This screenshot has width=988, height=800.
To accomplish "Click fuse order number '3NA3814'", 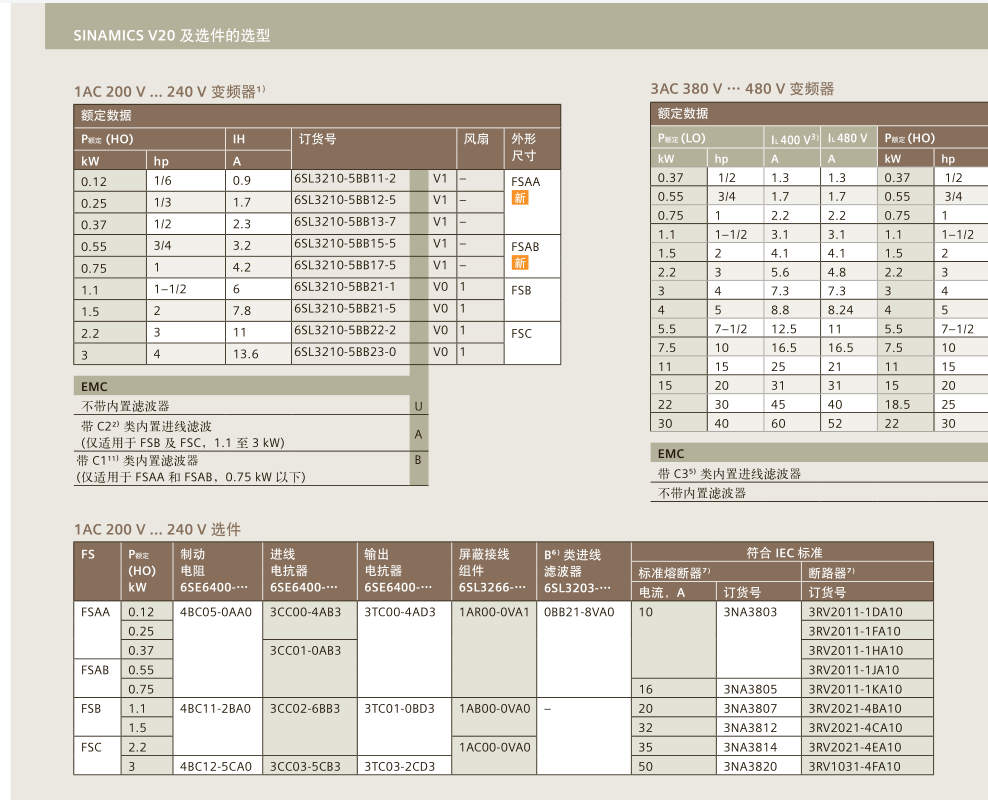I will (x=750, y=747).
